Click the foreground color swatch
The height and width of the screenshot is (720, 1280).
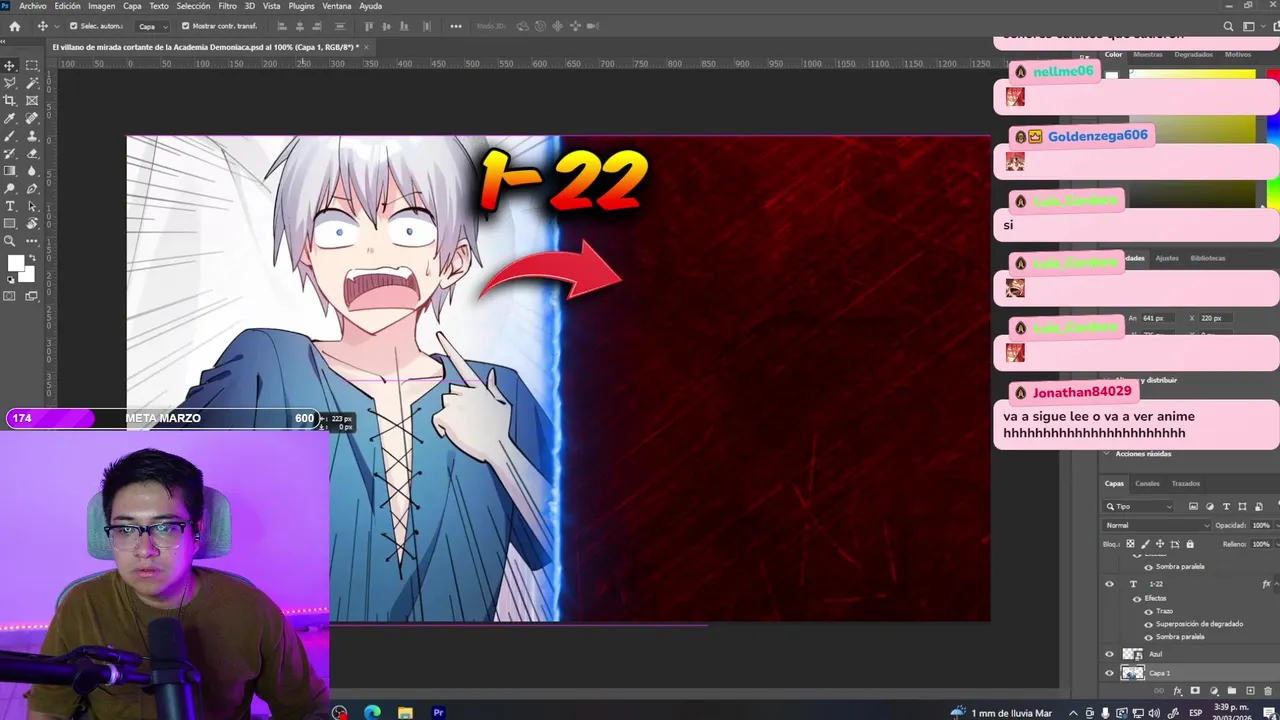coord(16,263)
